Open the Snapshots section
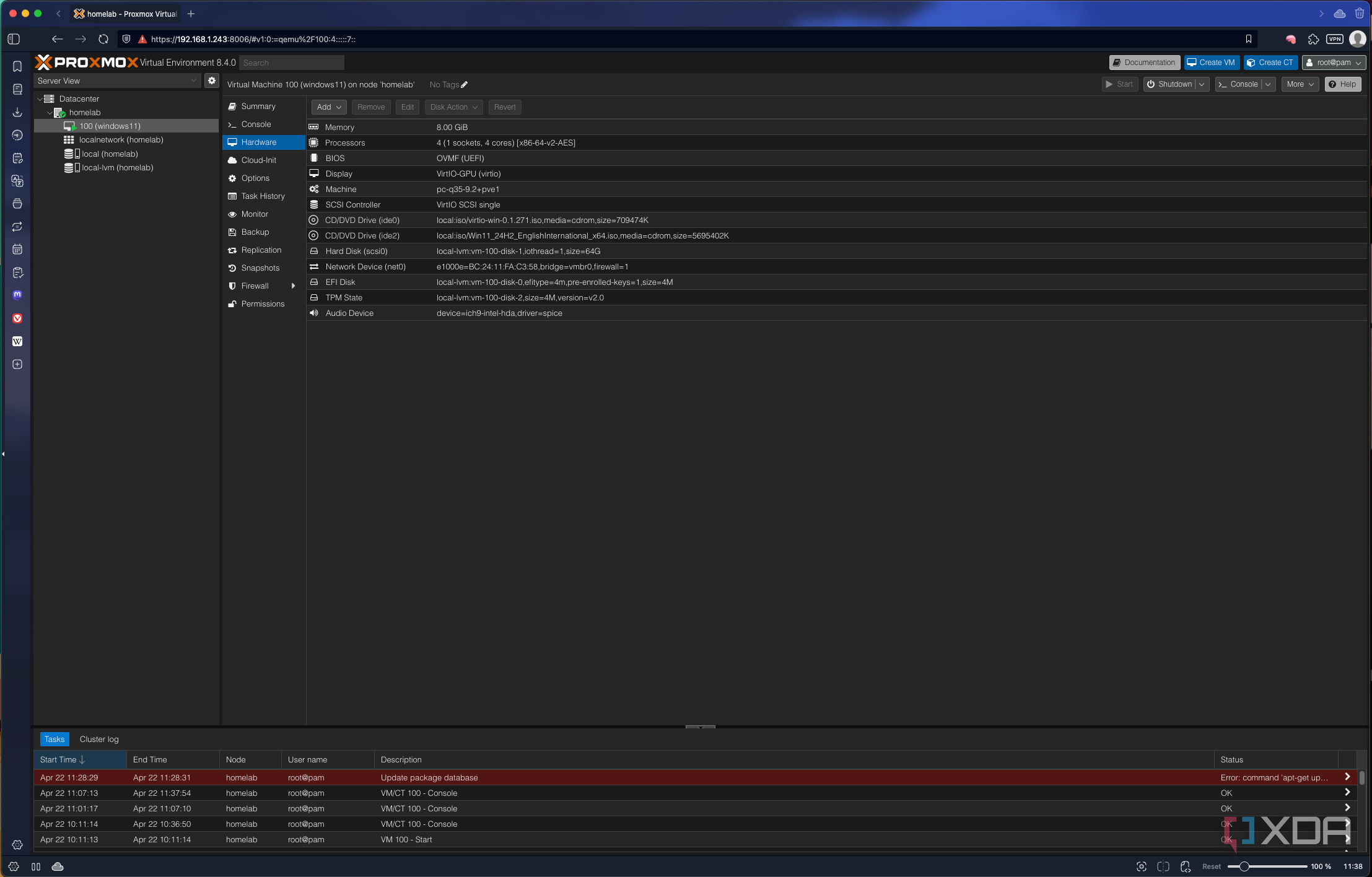This screenshot has width=1372, height=877. click(x=260, y=268)
